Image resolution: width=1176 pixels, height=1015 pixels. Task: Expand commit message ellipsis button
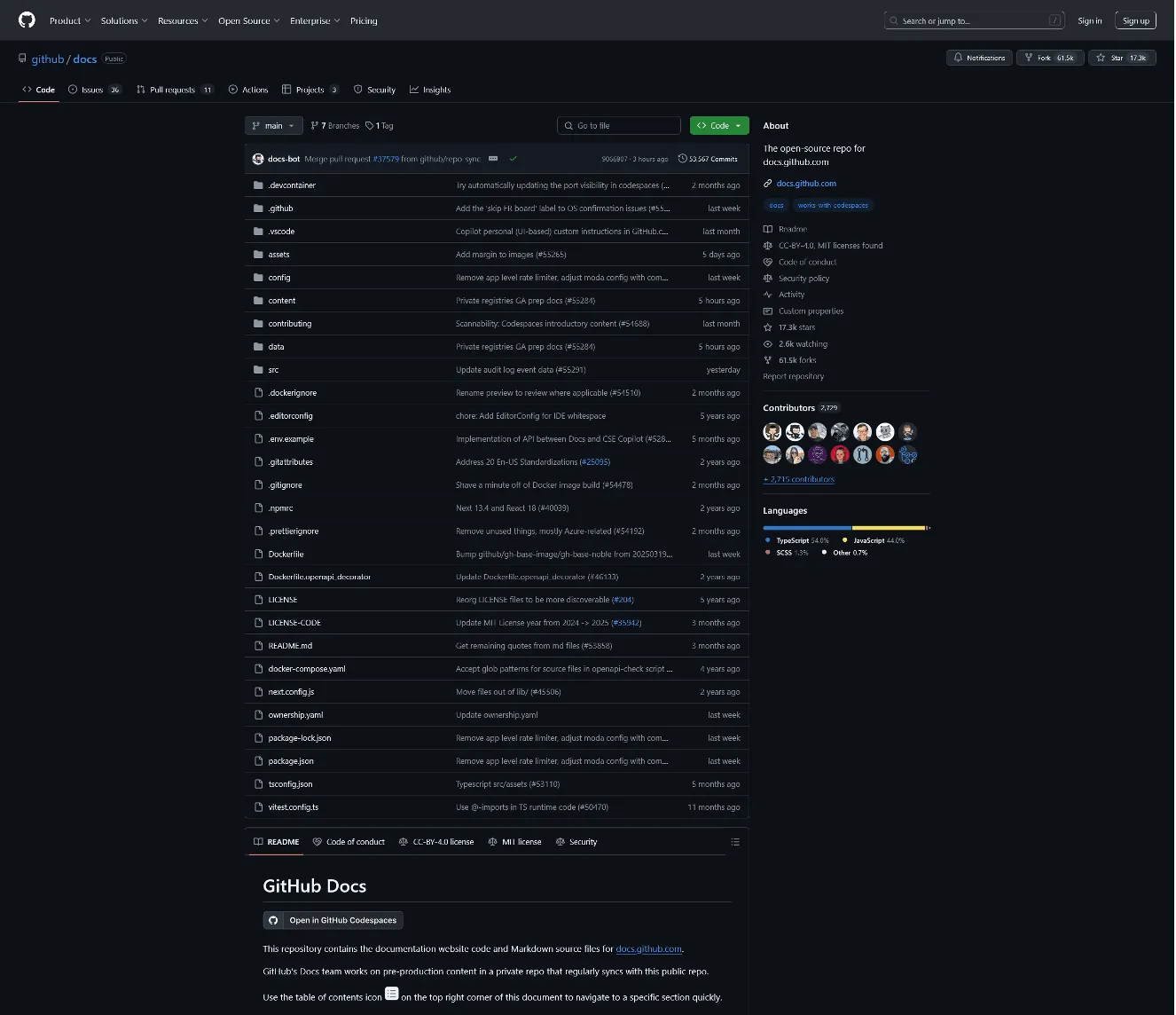click(x=493, y=159)
